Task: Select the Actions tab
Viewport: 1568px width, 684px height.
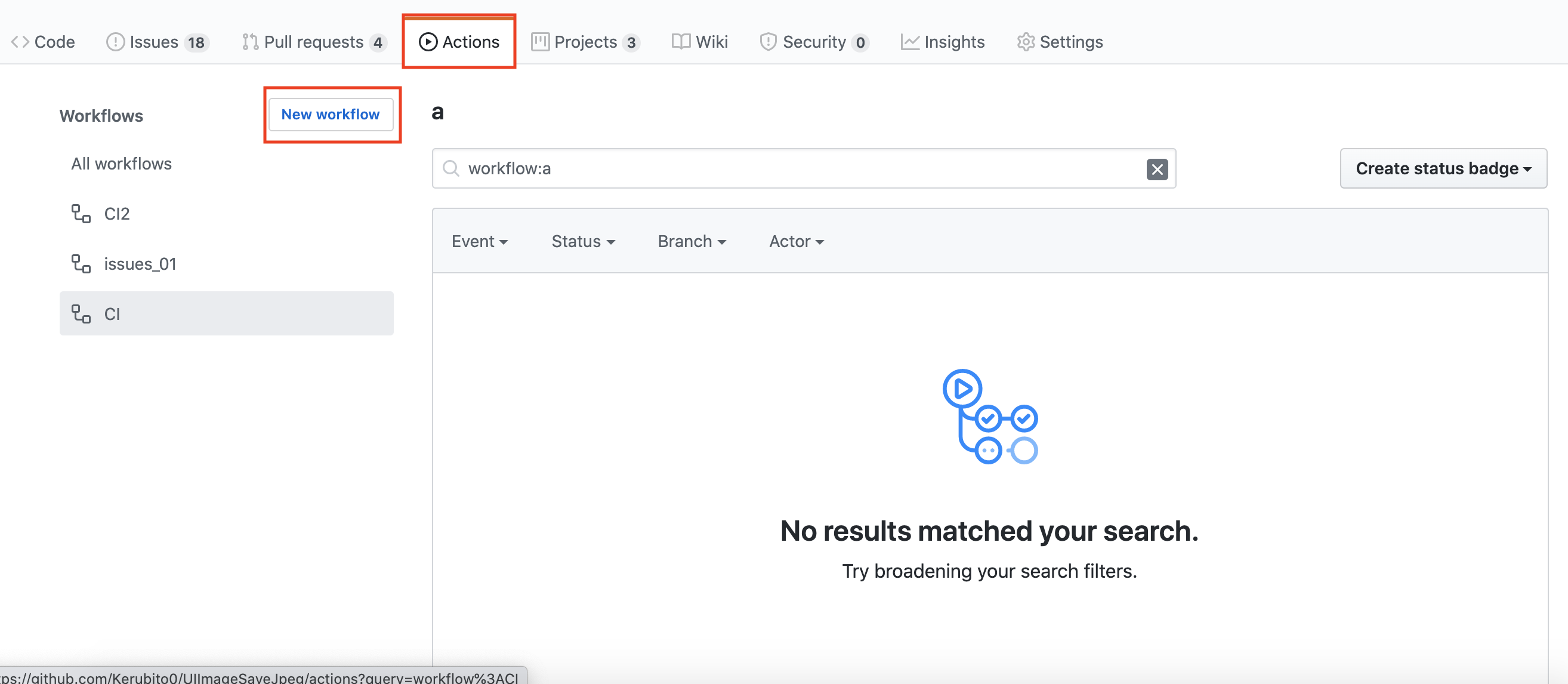Action: 459,42
